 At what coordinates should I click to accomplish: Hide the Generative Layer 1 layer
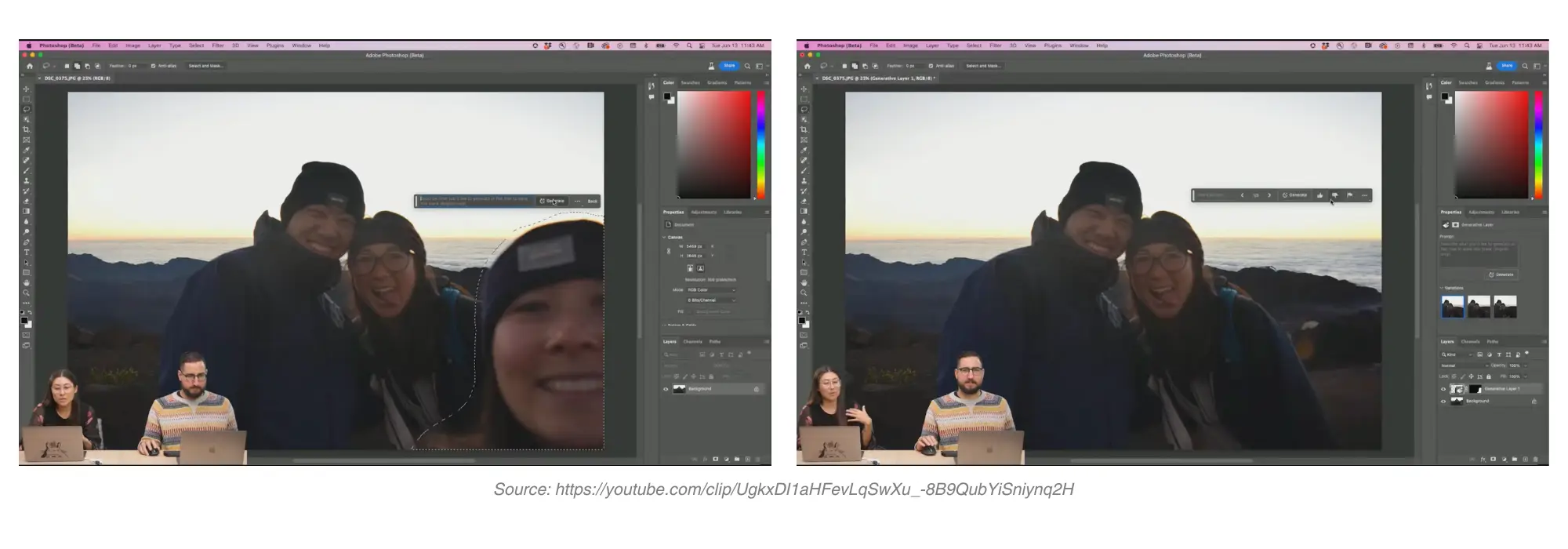(x=1443, y=389)
